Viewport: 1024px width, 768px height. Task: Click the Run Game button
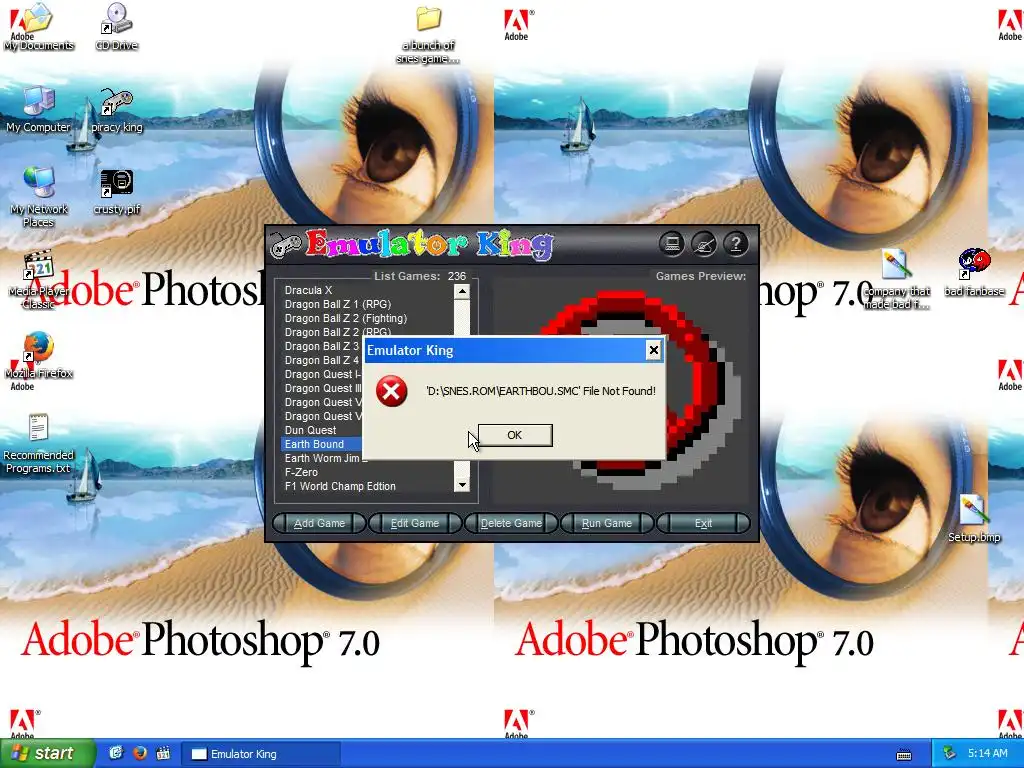pyautogui.click(x=607, y=523)
